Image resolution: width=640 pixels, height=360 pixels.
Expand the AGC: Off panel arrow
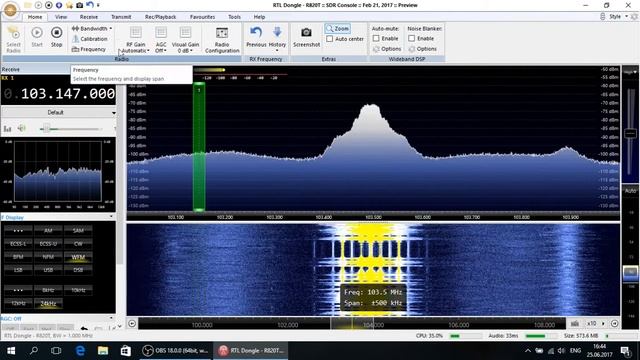click(x=111, y=318)
